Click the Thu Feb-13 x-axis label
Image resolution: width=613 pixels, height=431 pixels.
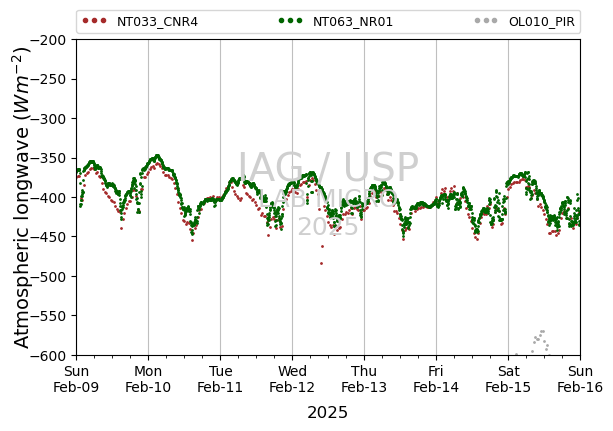pyautogui.click(x=364, y=379)
